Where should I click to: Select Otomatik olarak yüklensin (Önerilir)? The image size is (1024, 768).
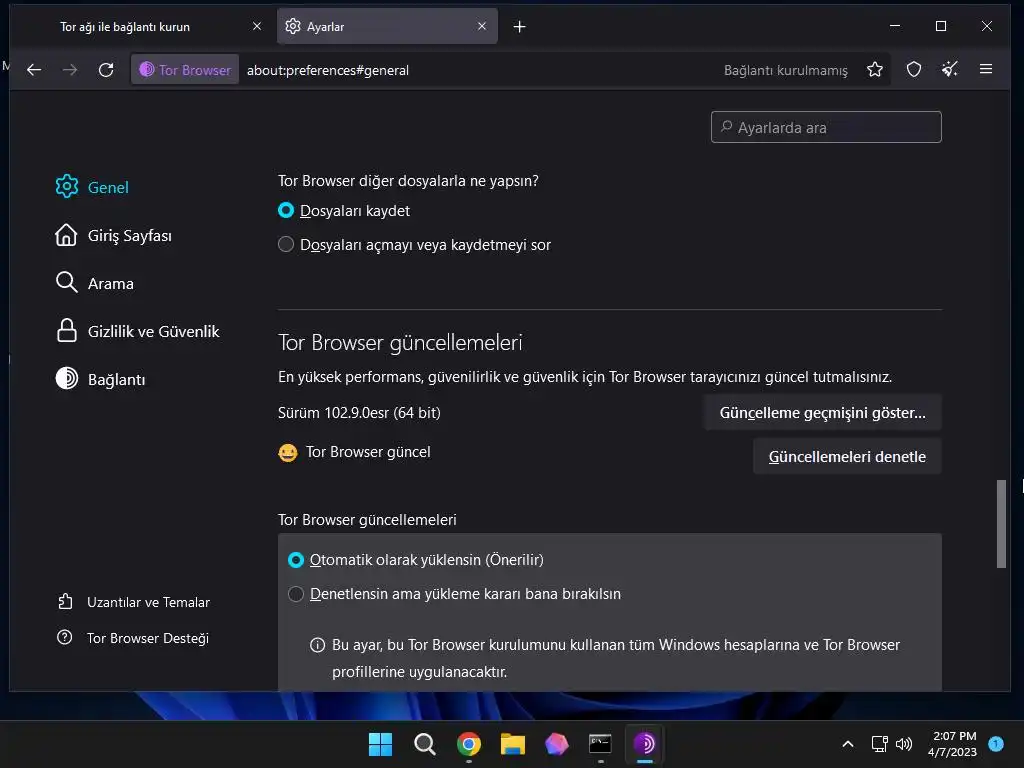pos(296,560)
